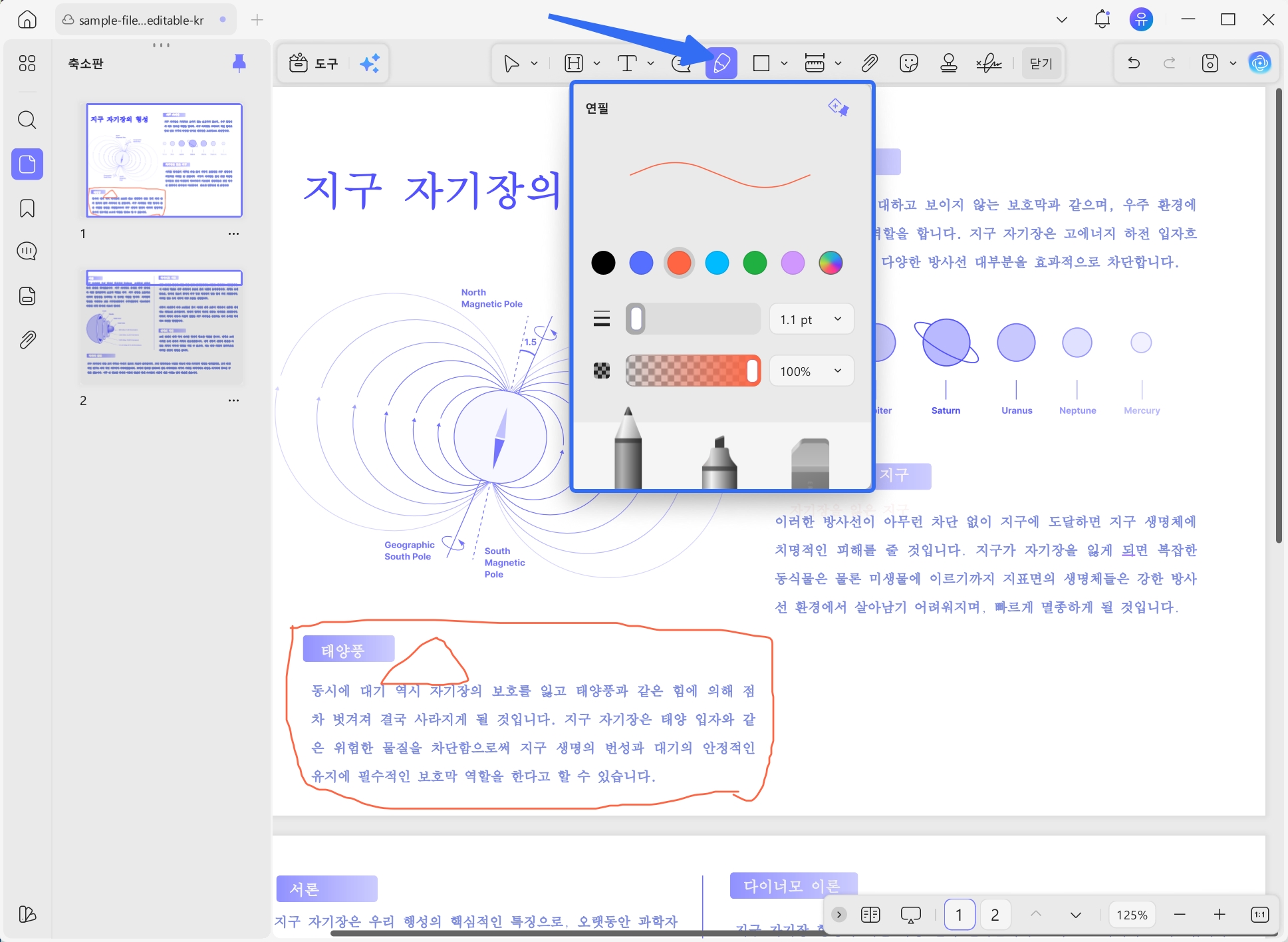Jump to page 2 in bottom bar

pyautogui.click(x=995, y=915)
